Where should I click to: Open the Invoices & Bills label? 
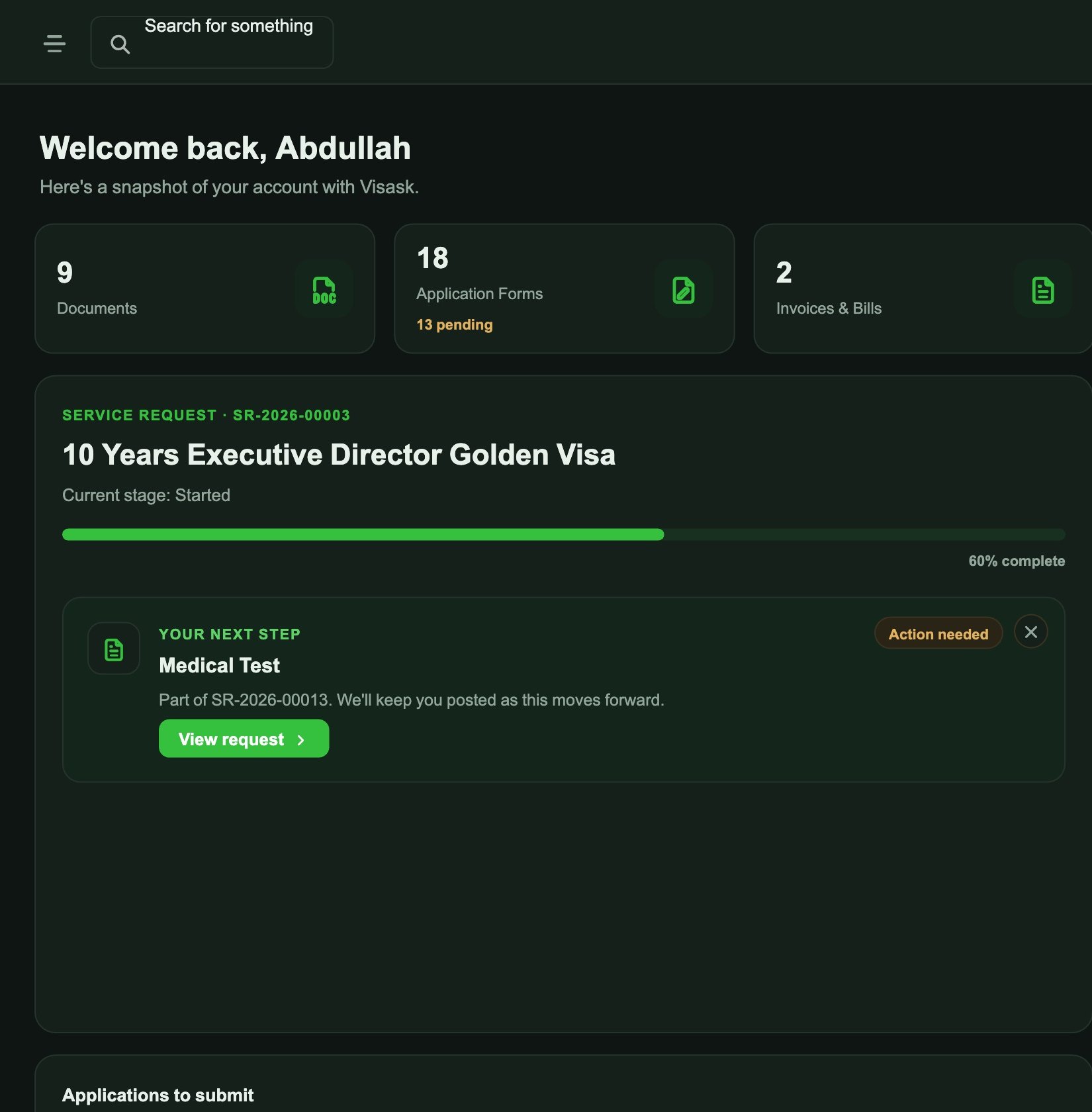coord(829,308)
